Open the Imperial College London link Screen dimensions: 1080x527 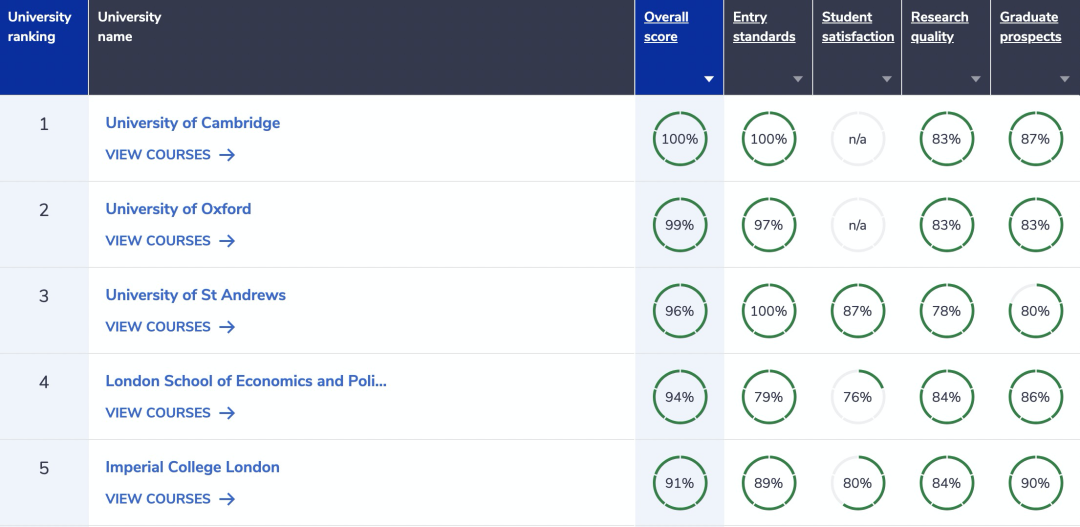(193, 467)
